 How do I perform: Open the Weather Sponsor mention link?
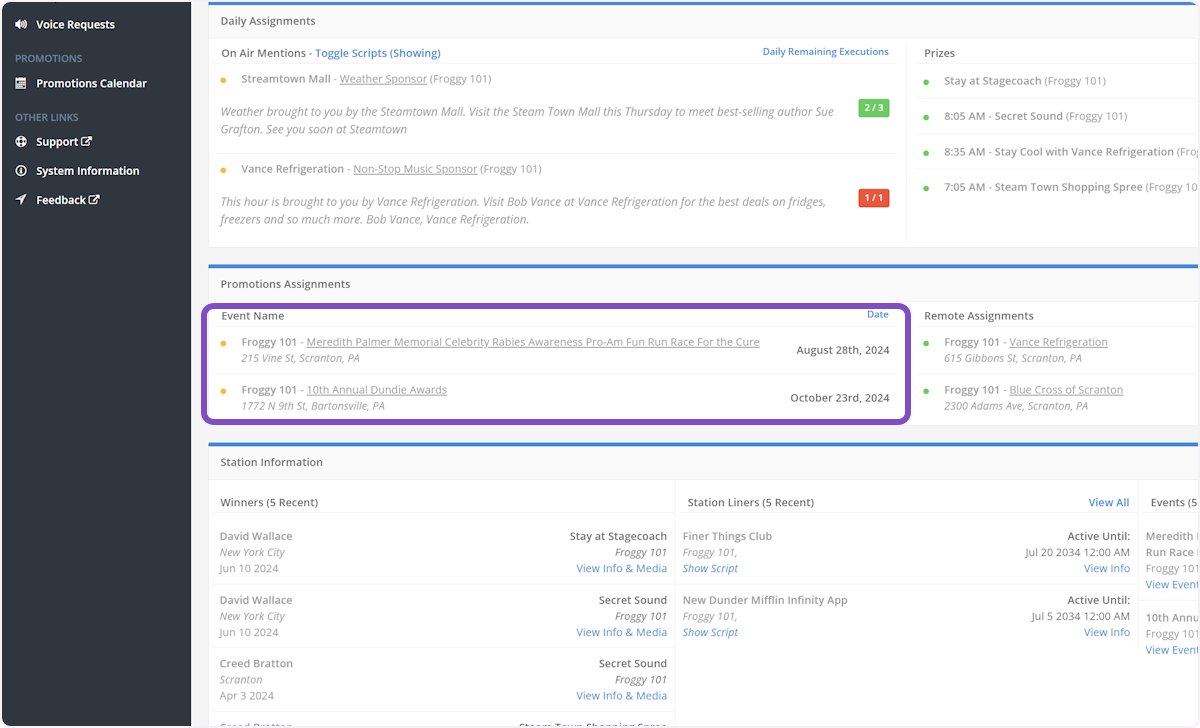(x=383, y=79)
